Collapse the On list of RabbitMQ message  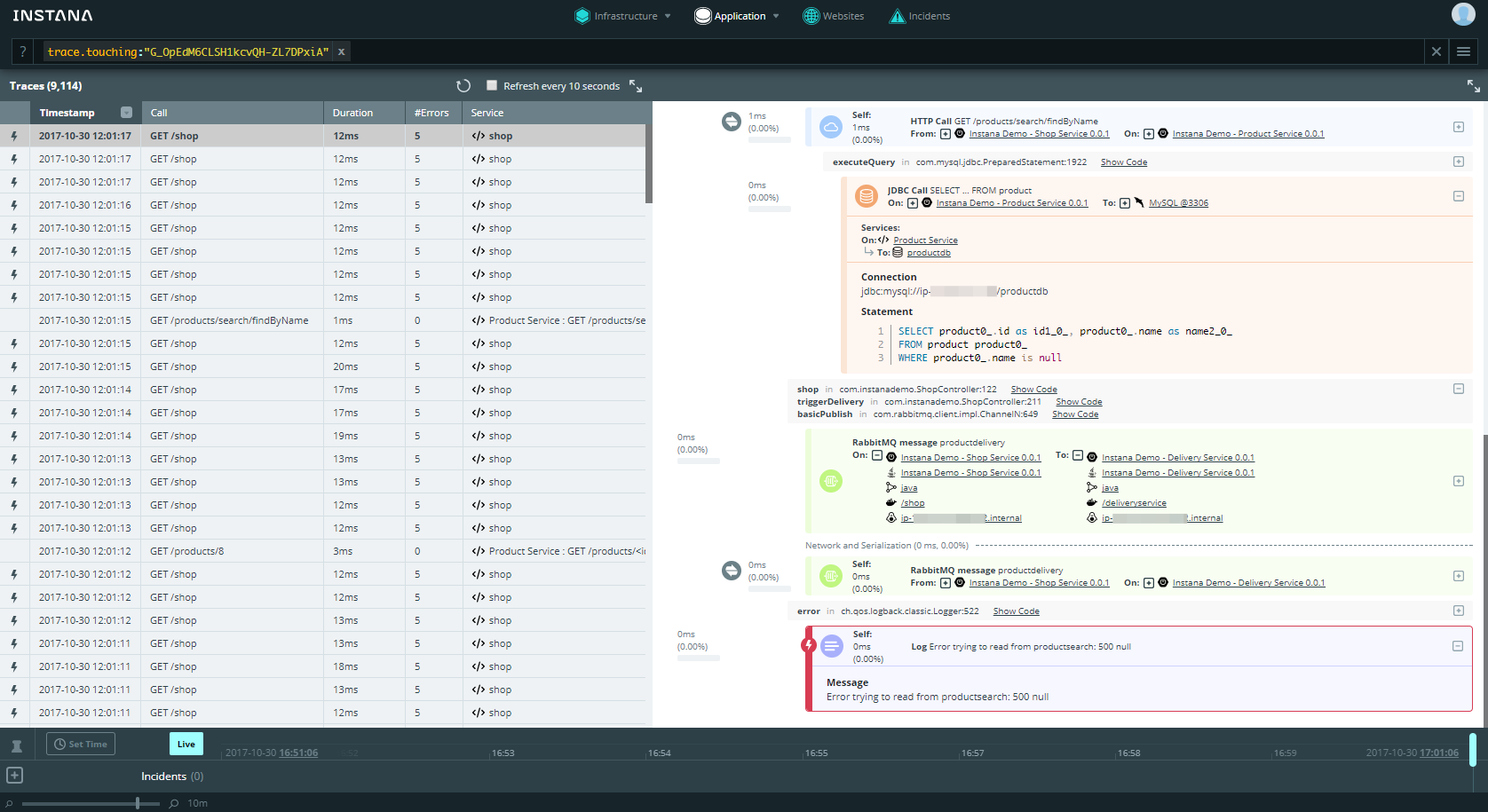point(877,455)
